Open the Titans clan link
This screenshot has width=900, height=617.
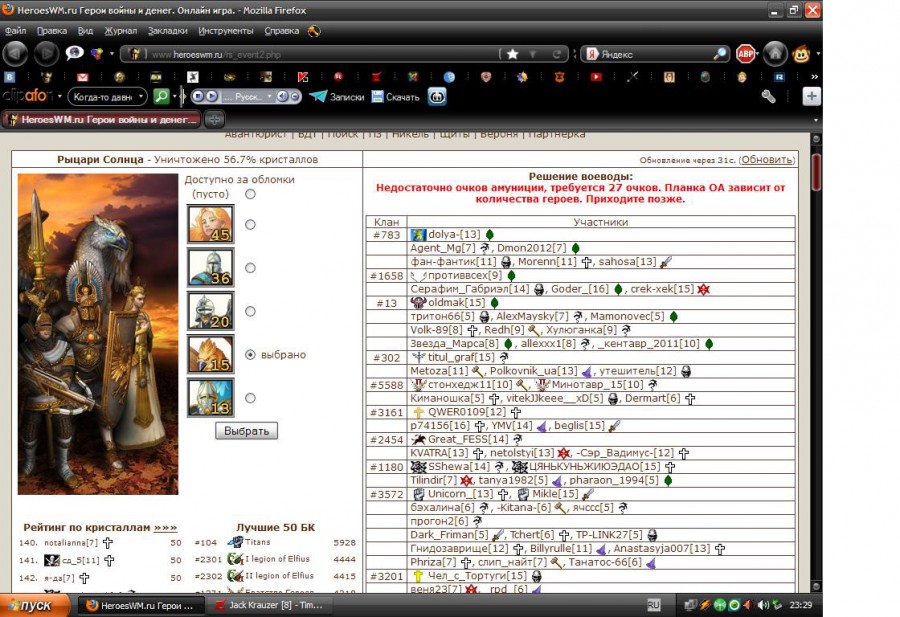pyautogui.click(x=257, y=542)
